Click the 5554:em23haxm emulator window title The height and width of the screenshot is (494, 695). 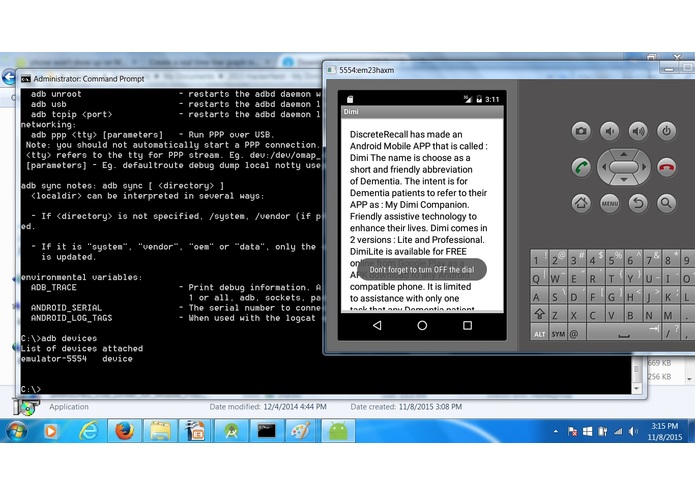[x=367, y=70]
